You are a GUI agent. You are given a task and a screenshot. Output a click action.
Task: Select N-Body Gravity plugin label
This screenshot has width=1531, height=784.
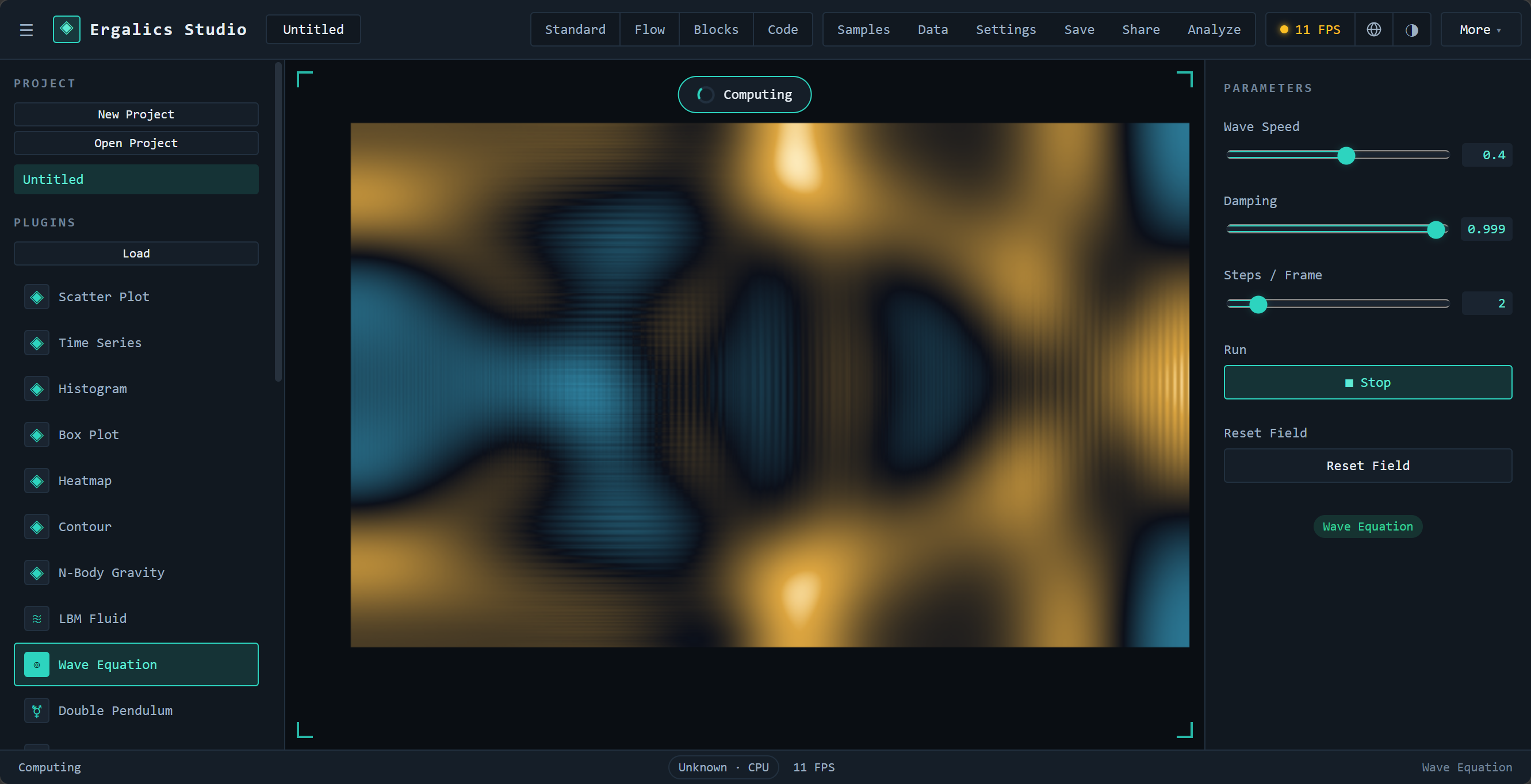coord(111,573)
